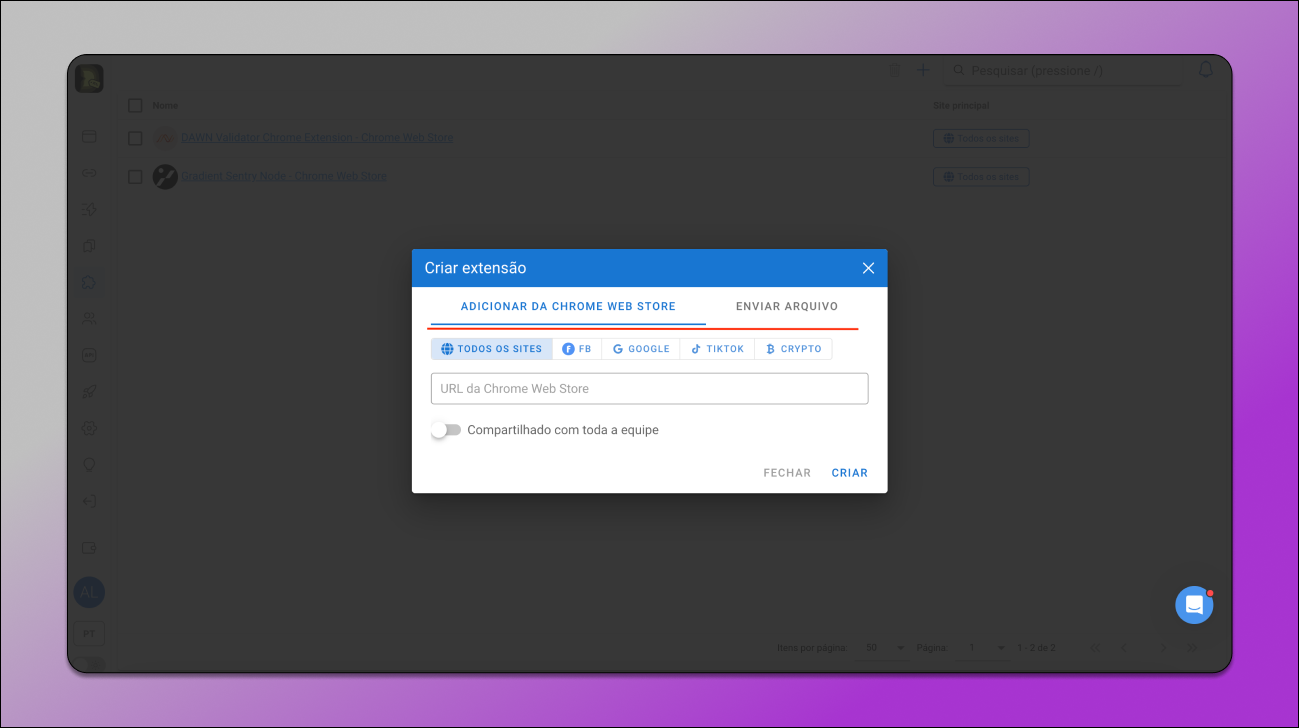Click the Site principal column header
Screen dimensions: 1299x728
tap(961, 105)
